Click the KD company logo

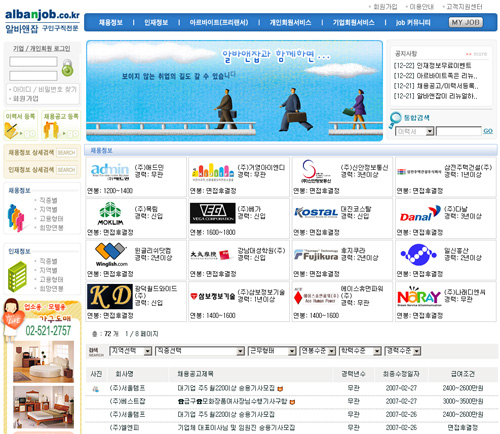(110, 296)
